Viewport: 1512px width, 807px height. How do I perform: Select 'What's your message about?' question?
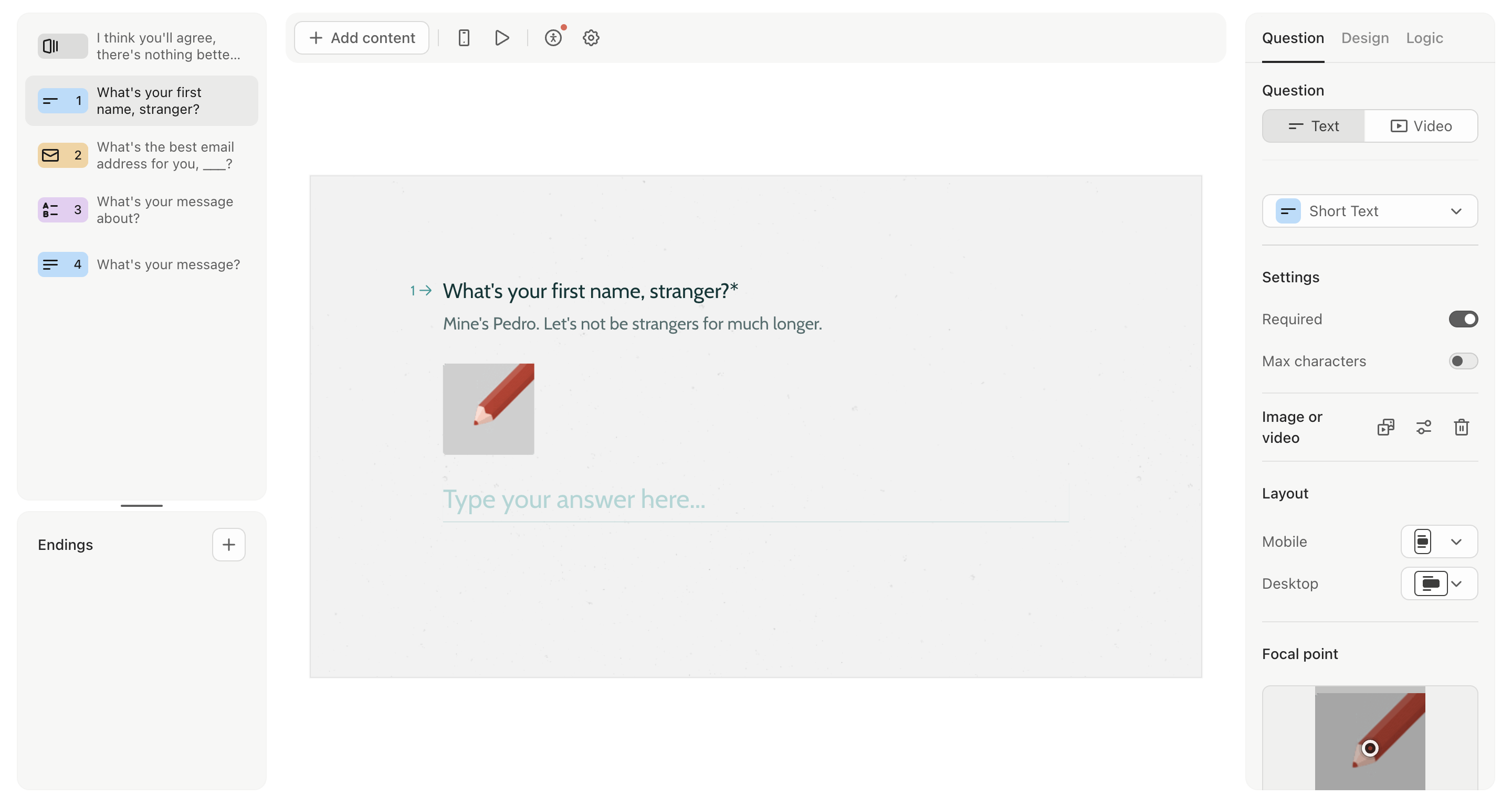pyautogui.click(x=141, y=209)
